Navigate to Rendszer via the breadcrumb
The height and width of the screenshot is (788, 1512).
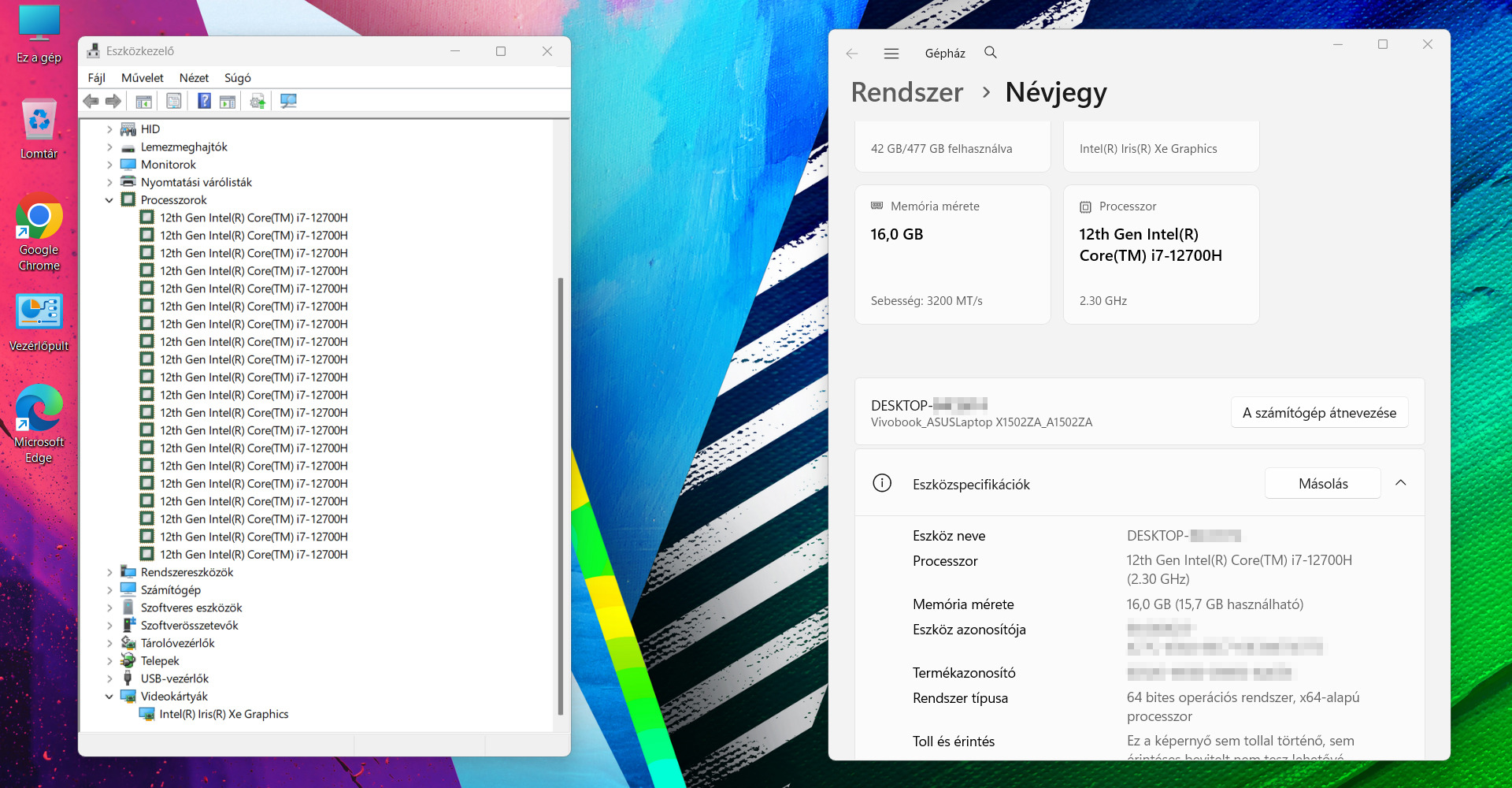[x=907, y=93]
